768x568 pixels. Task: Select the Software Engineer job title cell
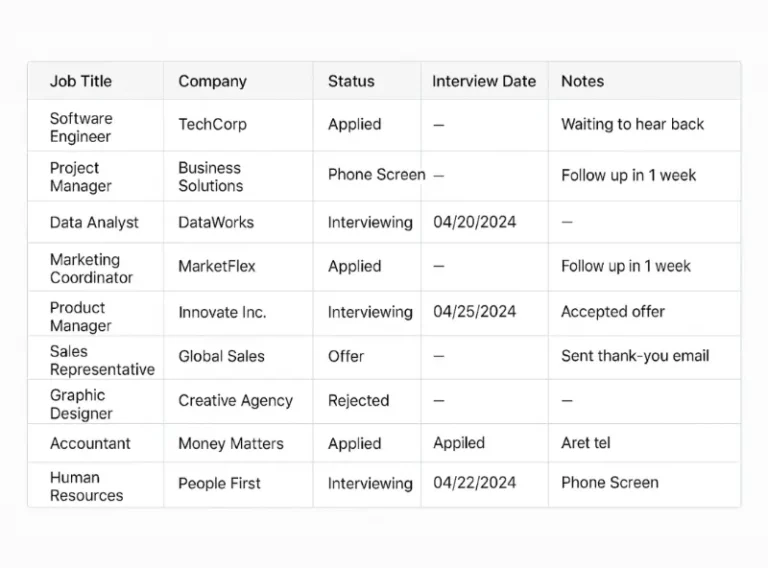click(81, 127)
